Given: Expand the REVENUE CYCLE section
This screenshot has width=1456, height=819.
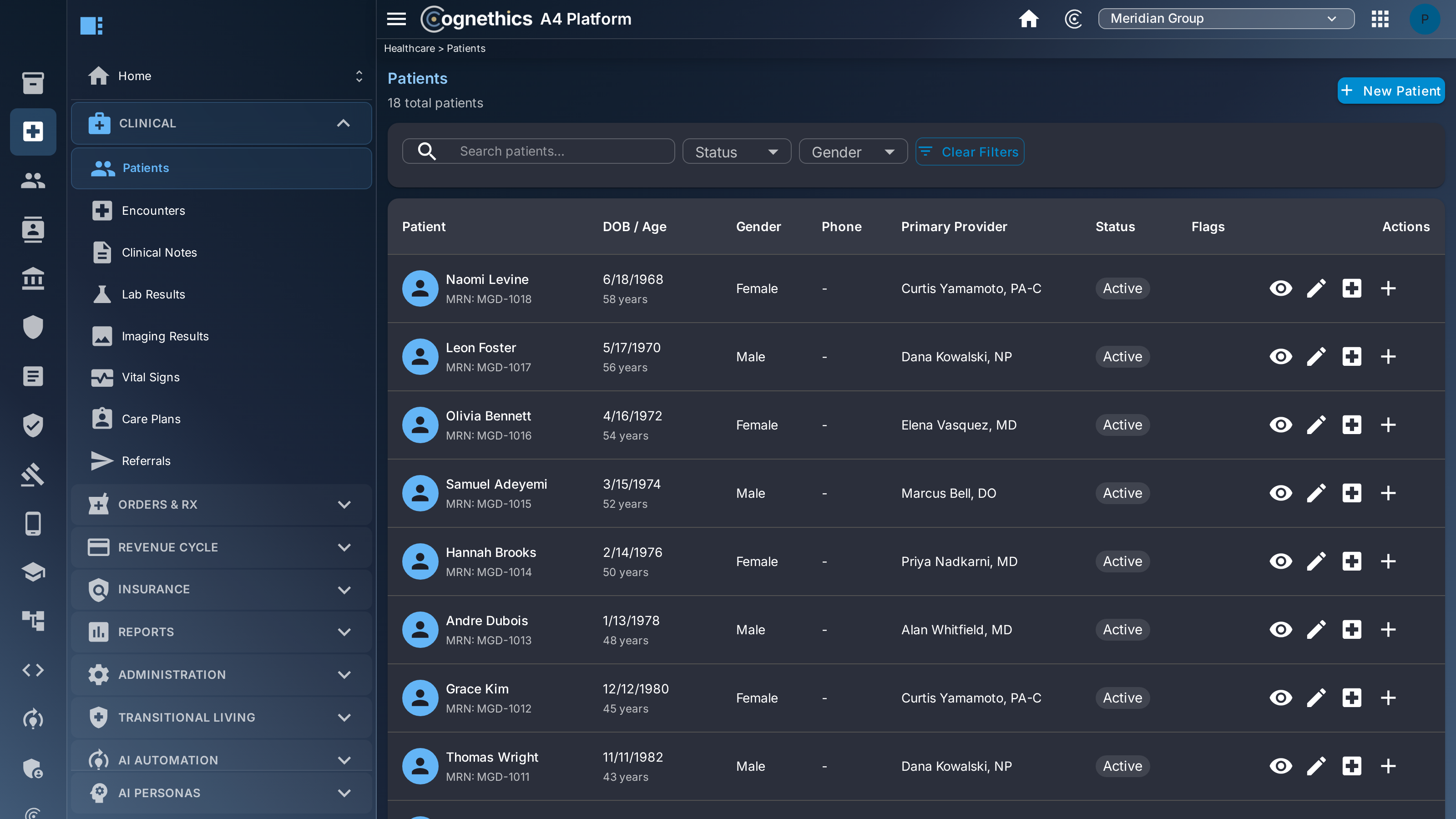Looking at the screenshot, I should click(x=221, y=547).
